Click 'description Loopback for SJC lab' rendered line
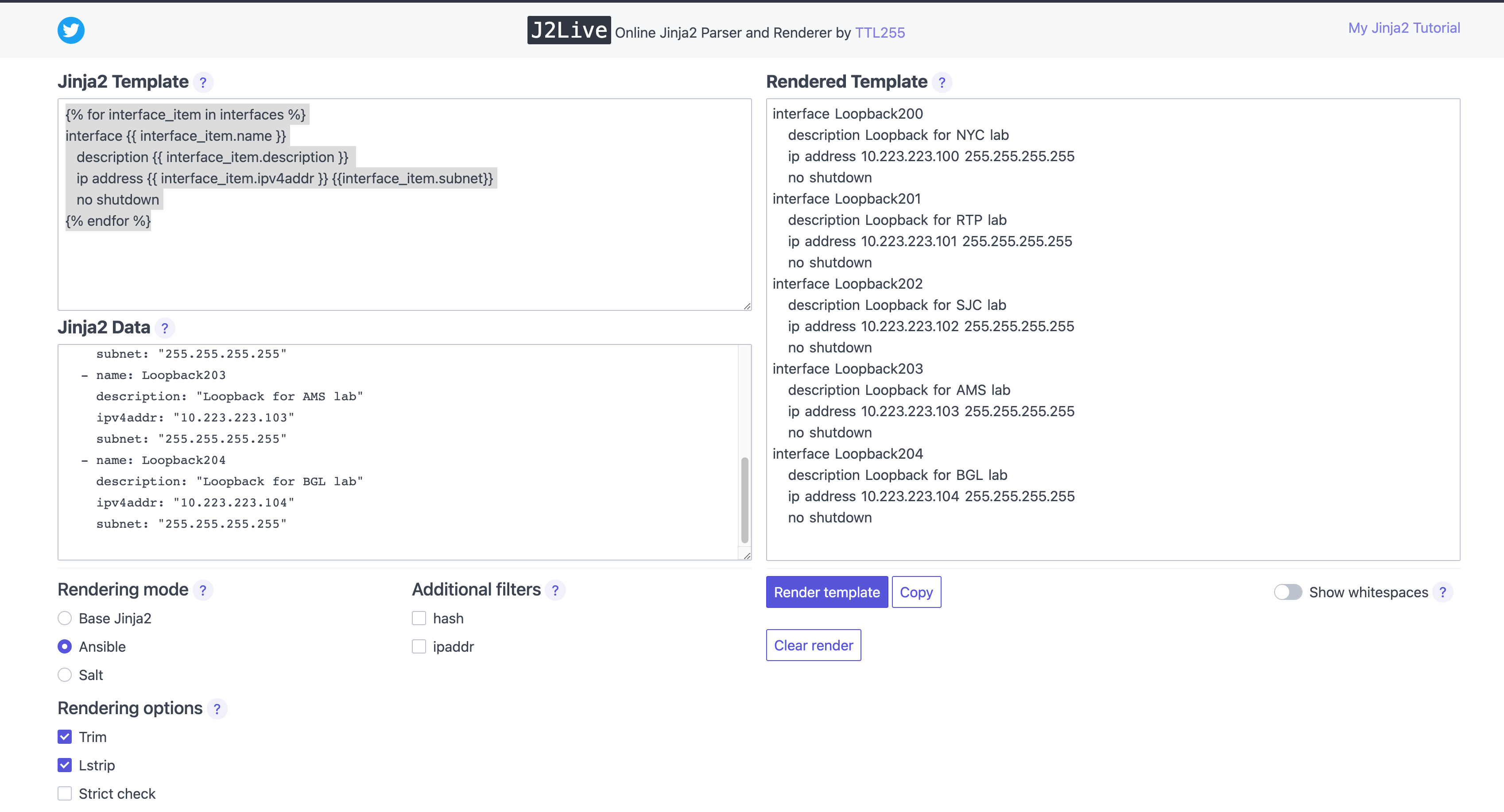Screen dimensions: 1504x812 (x=897, y=305)
